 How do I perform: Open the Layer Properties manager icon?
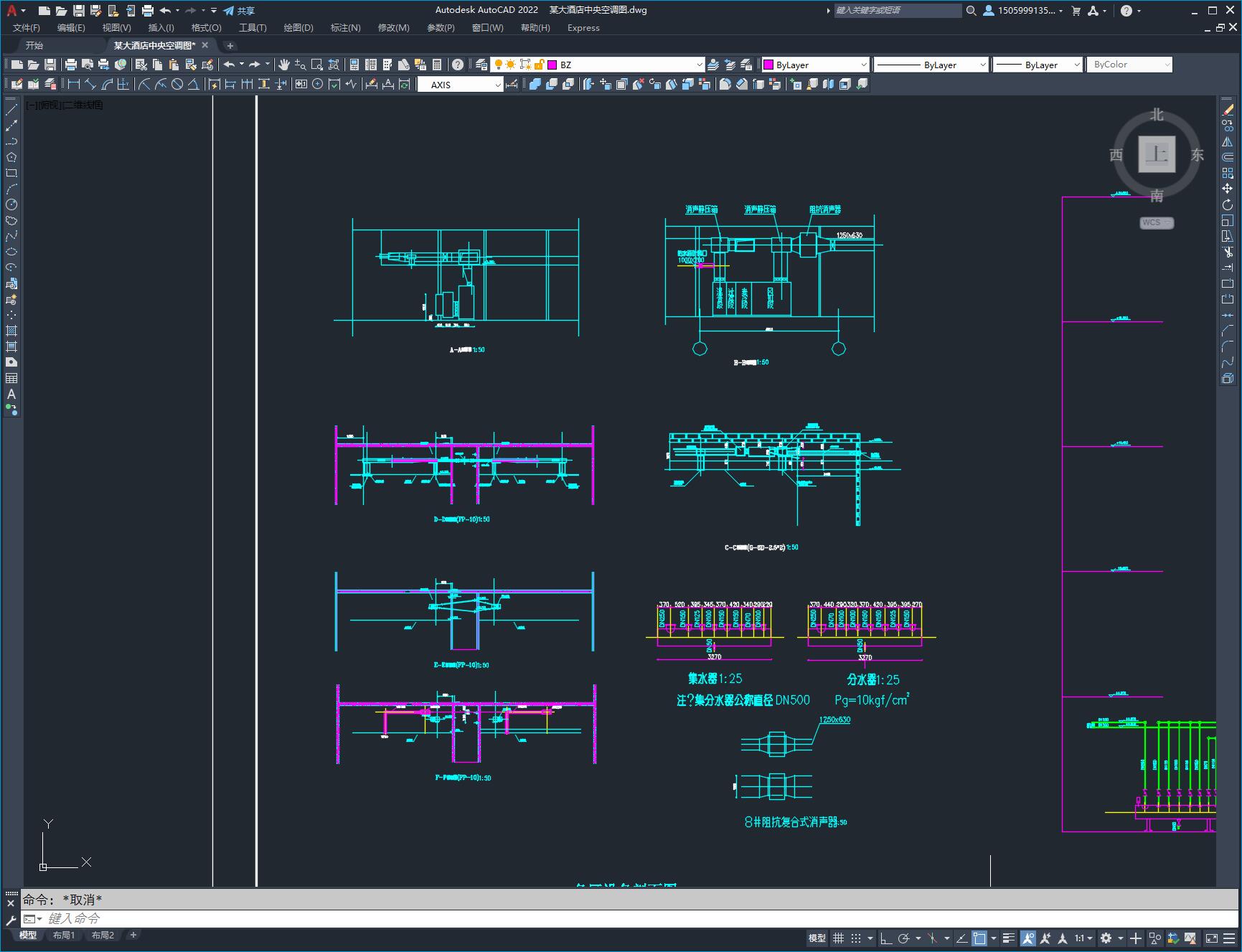tap(481, 65)
